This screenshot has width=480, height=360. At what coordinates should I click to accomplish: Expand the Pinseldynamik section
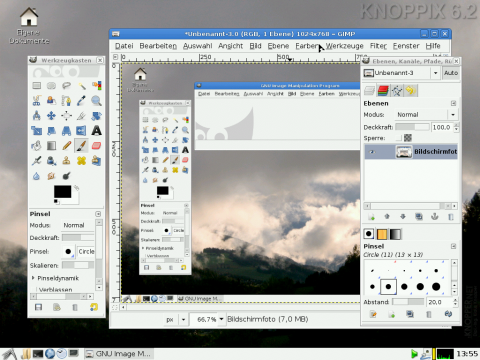[x=33, y=278]
